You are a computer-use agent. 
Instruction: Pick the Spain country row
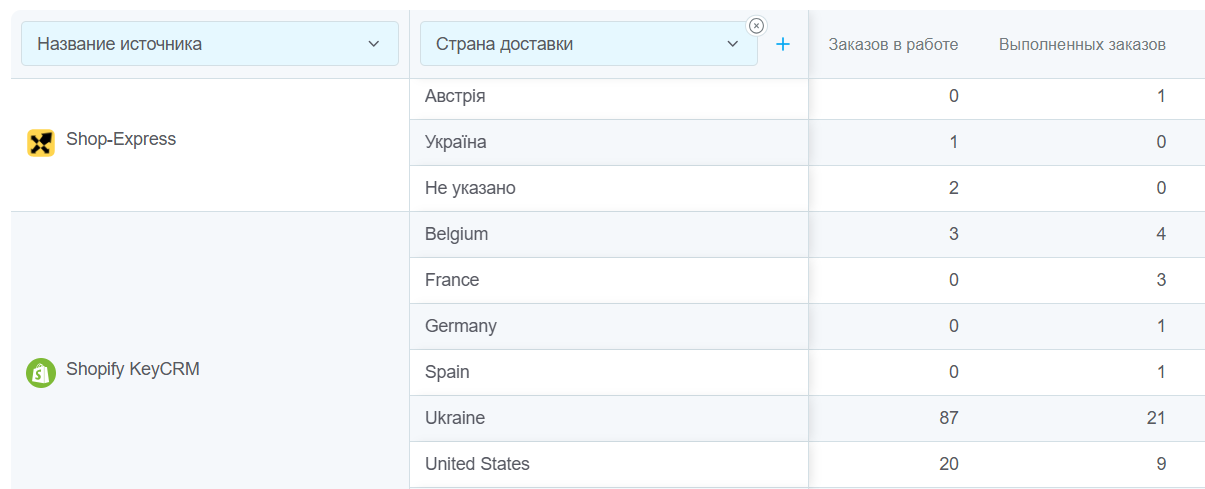pyautogui.click(x=447, y=372)
